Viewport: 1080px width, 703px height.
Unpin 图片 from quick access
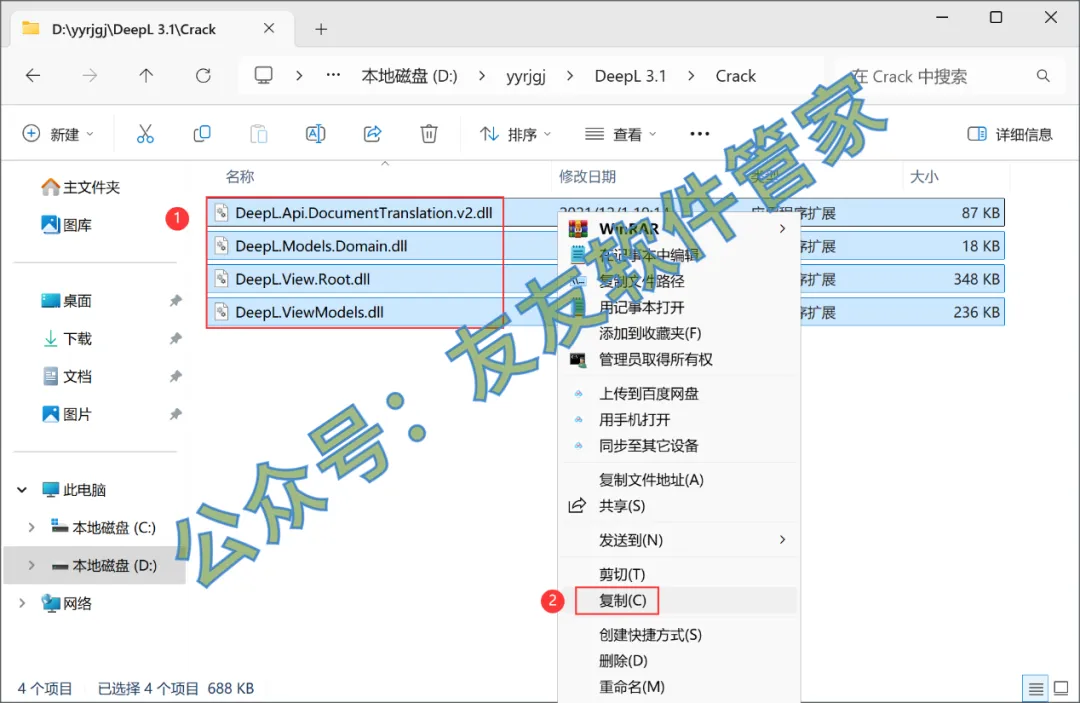pyautogui.click(x=176, y=414)
